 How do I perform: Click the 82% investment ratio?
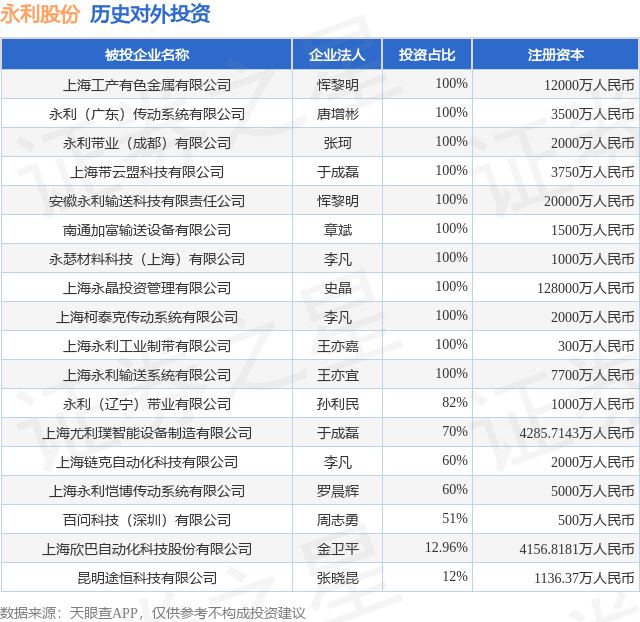455,402
